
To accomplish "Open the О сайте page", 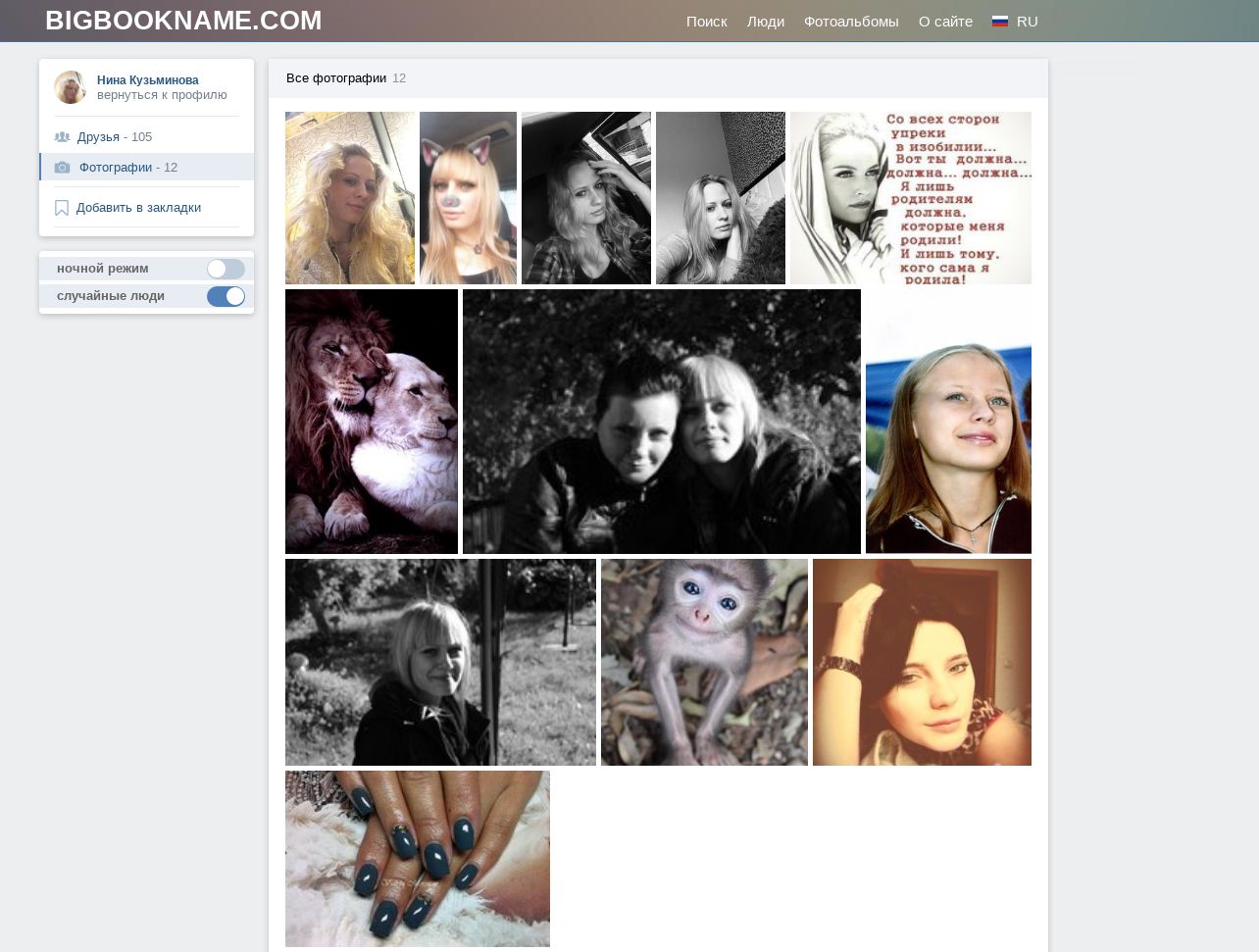I will tap(945, 22).
